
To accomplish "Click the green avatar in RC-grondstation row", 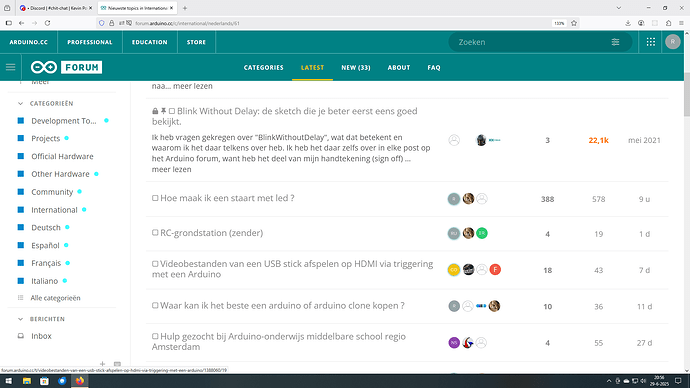I will 482,233.
